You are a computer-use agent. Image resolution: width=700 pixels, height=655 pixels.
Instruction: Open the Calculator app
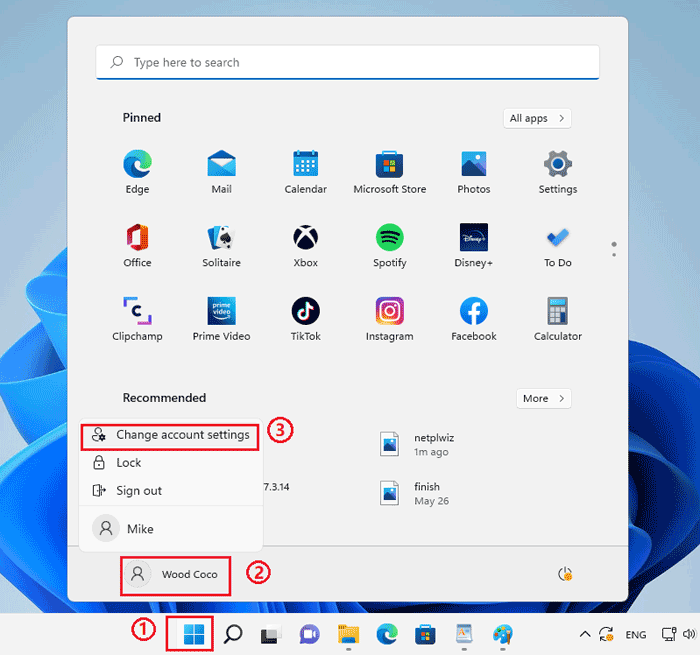pos(558,319)
